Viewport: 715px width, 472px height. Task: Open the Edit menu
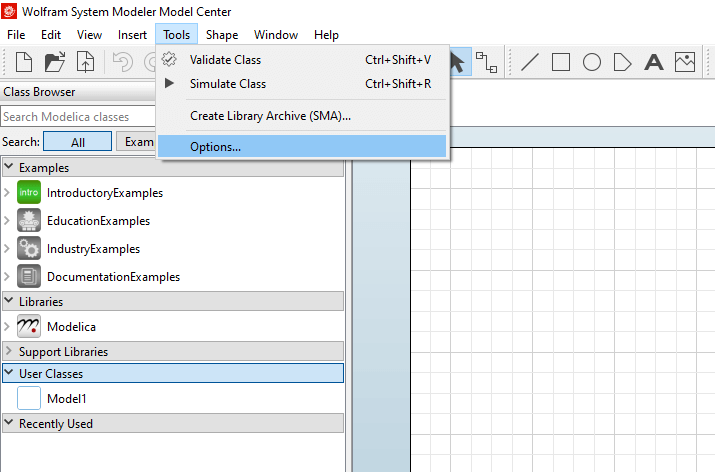(x=51, y=35)
